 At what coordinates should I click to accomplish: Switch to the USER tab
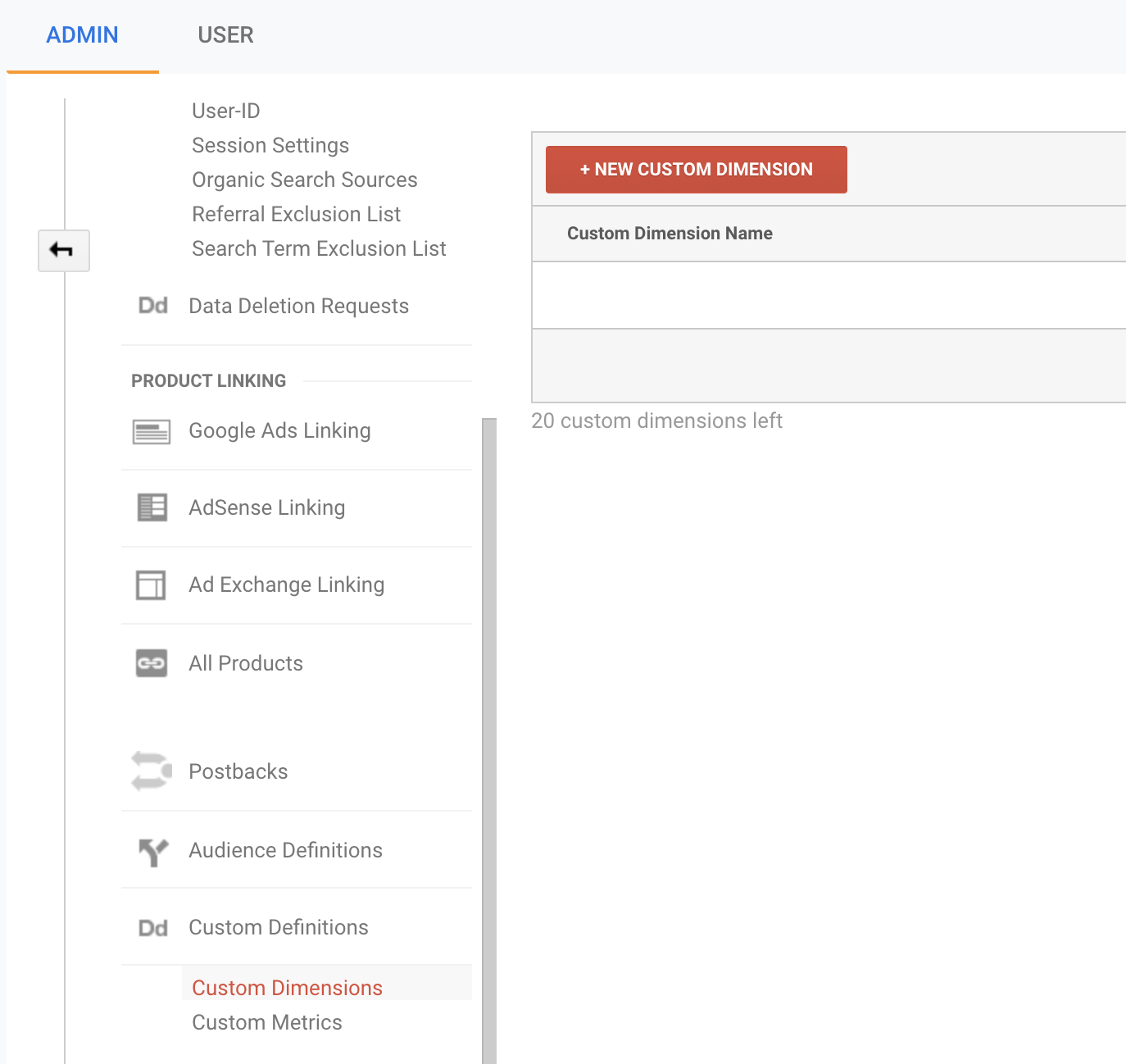pos(226,35)
